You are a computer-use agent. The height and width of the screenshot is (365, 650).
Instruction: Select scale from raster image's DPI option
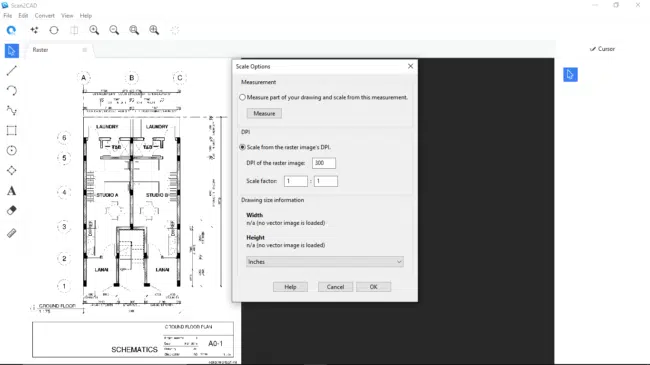pyautogui.click(x=243, y=147)
